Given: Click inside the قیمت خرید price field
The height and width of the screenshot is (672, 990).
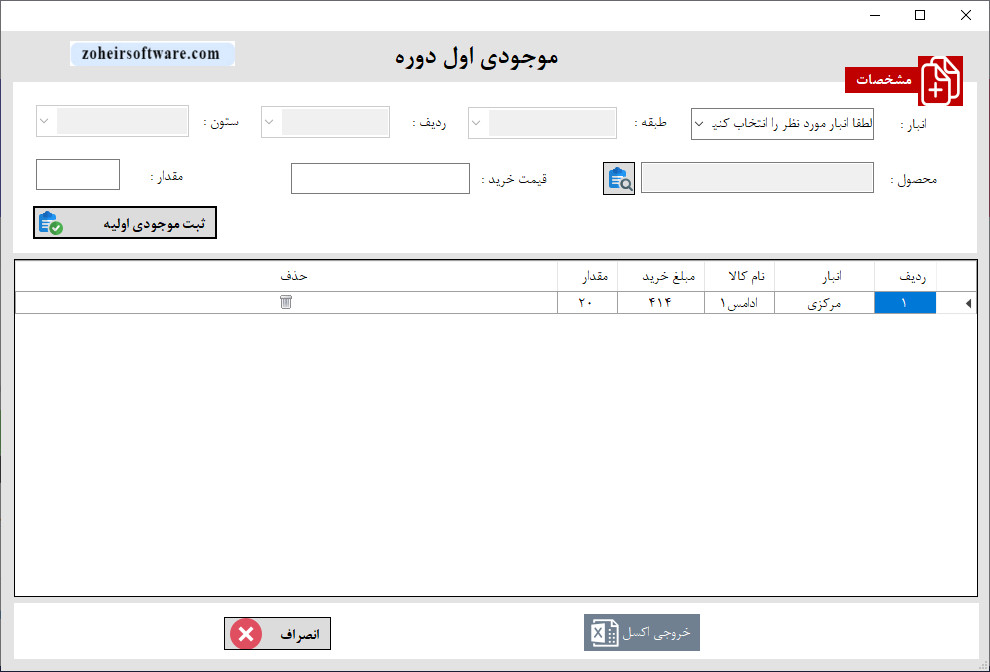Looking at the screenshot, I should coord(380,178).
